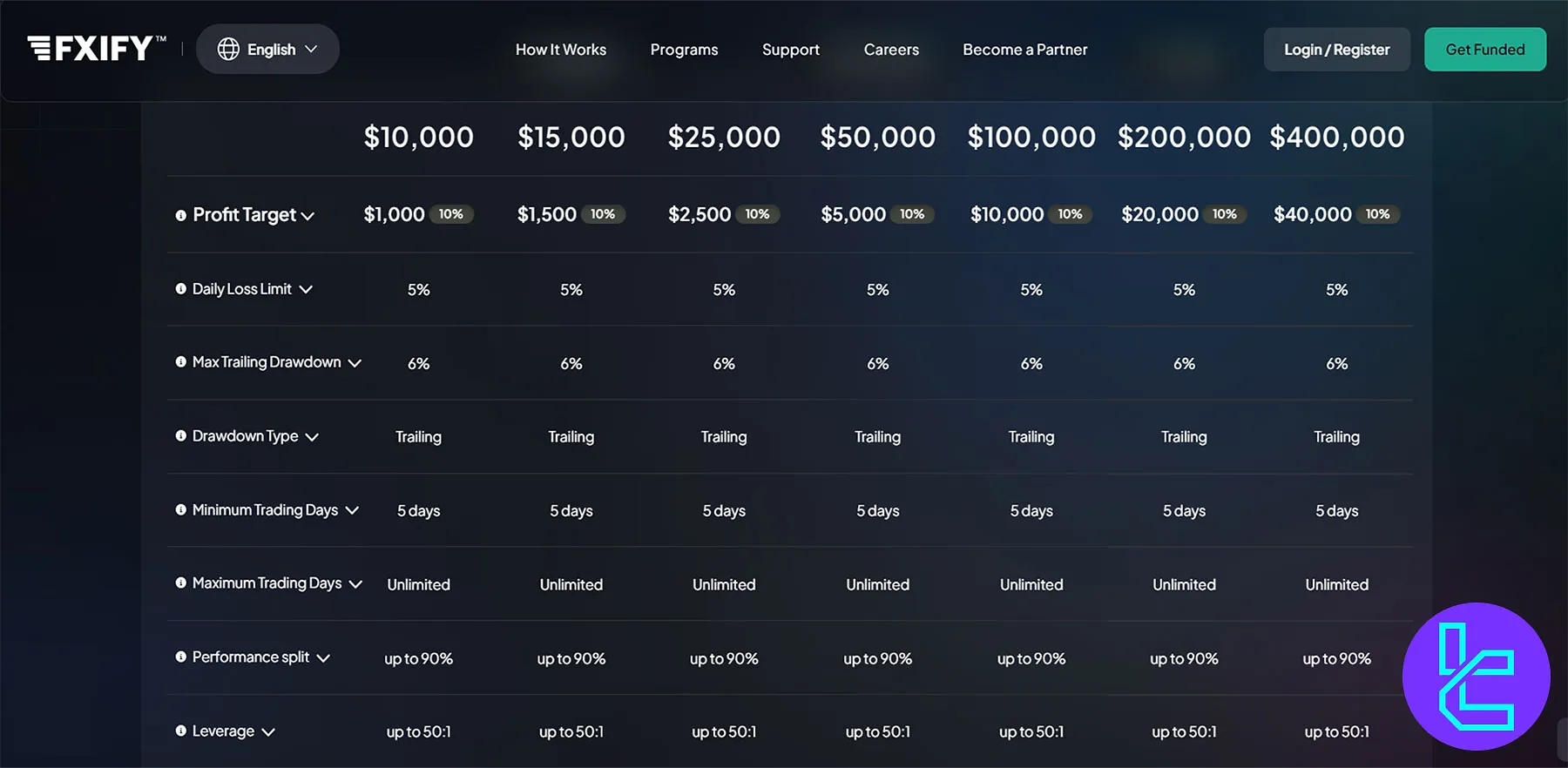
Task: Click the FXIFY logo
Action: (96, 49)
